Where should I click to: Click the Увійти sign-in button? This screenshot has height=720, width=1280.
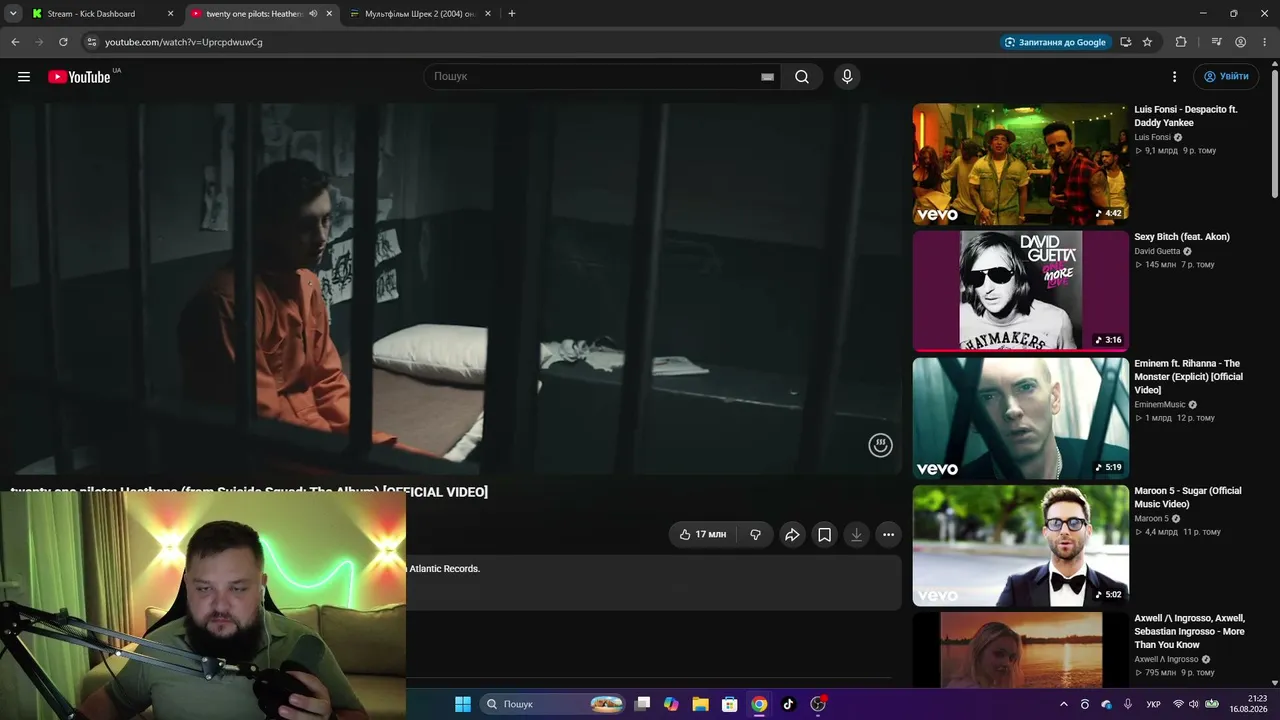(x=1225, y=77)
